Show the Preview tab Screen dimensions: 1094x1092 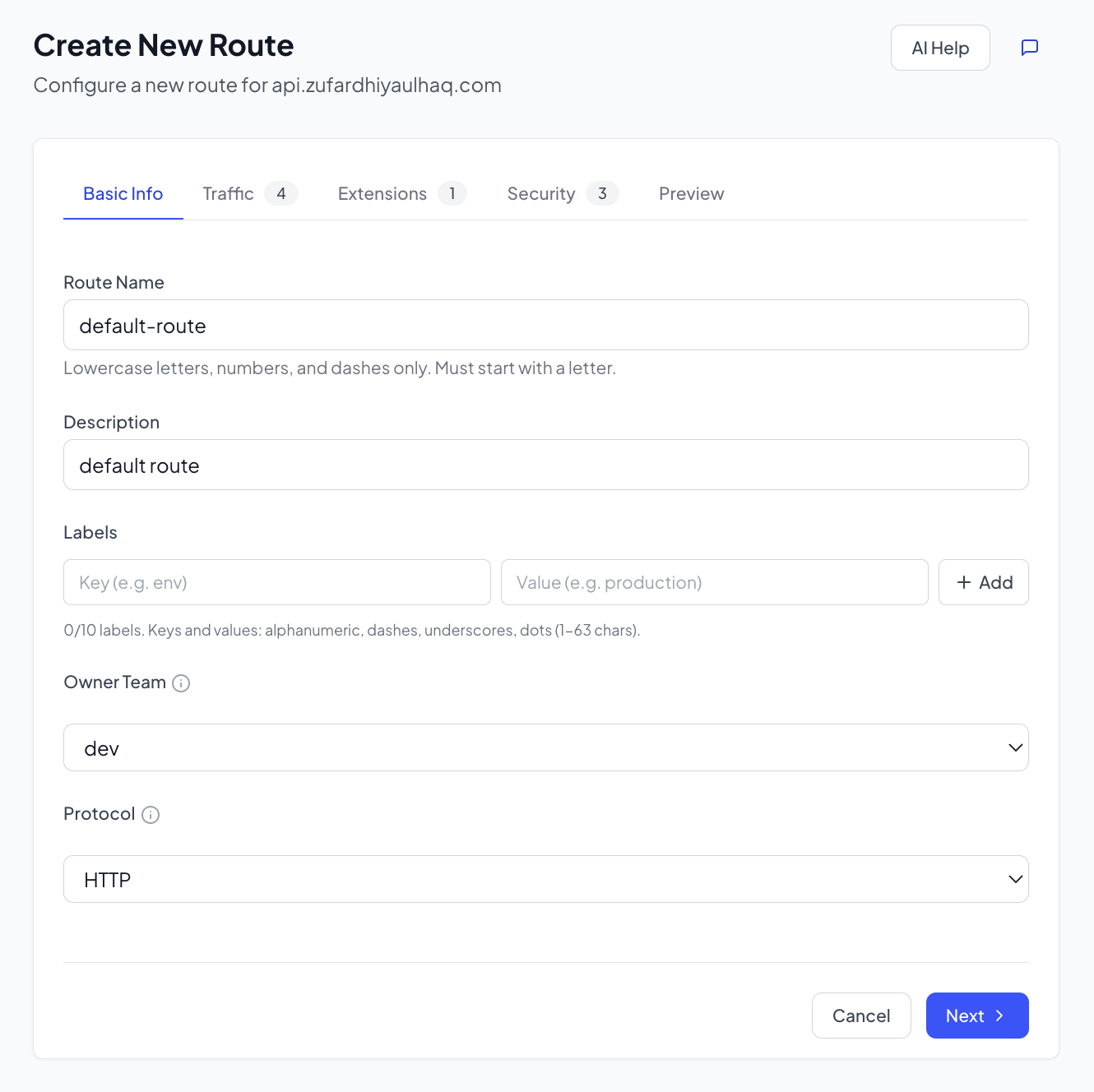coord(691,194)
